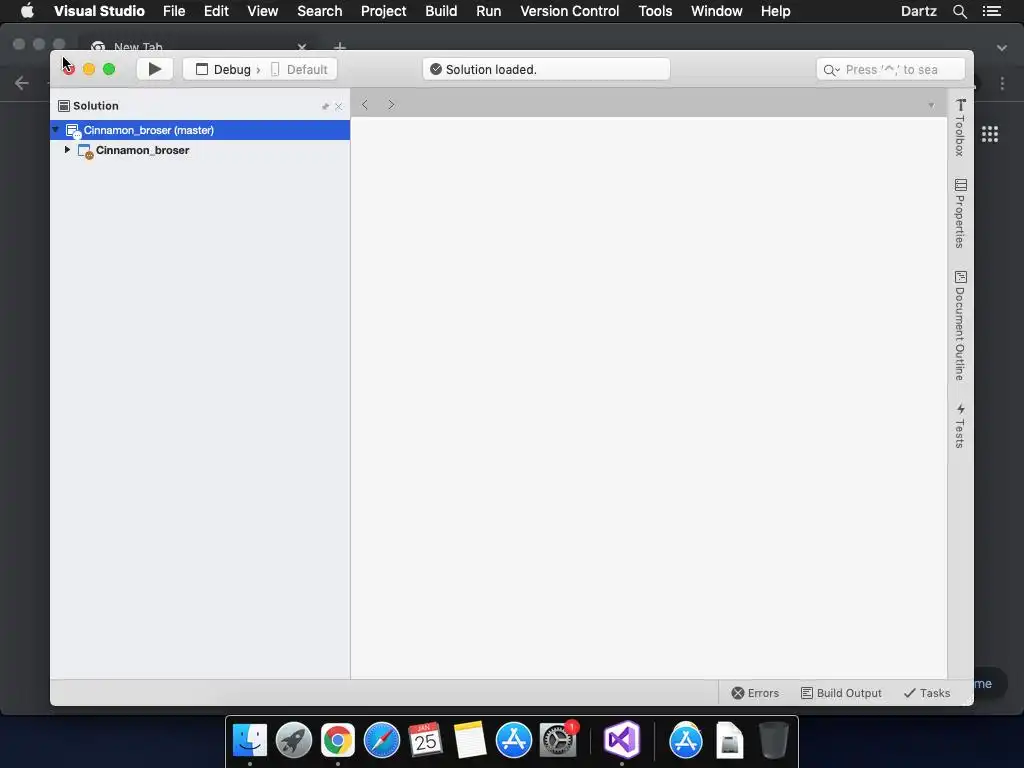The image size is (1024, 768).
Task: Open the Chrome three-dot menu
Action: pyautogui.click(x=1002, y=83)
